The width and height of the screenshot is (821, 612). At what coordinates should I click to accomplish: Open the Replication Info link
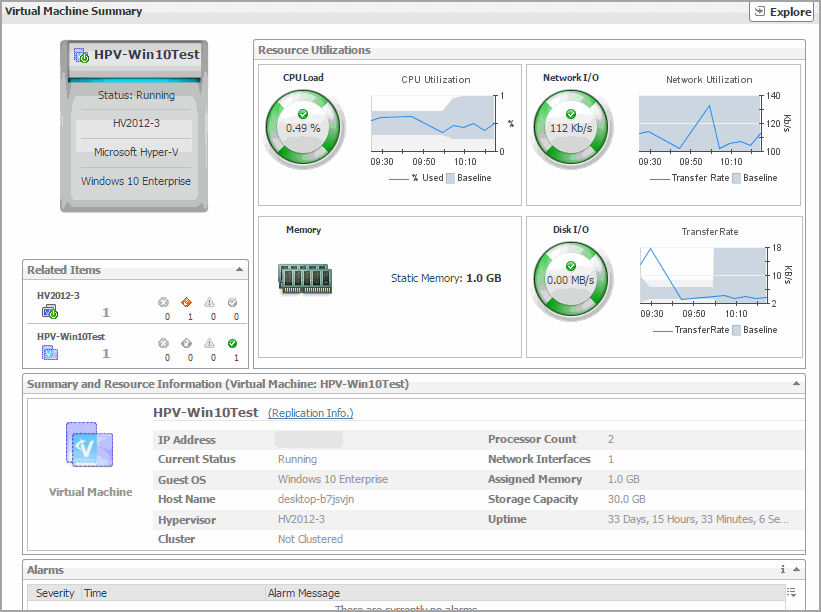click(310, 413)
